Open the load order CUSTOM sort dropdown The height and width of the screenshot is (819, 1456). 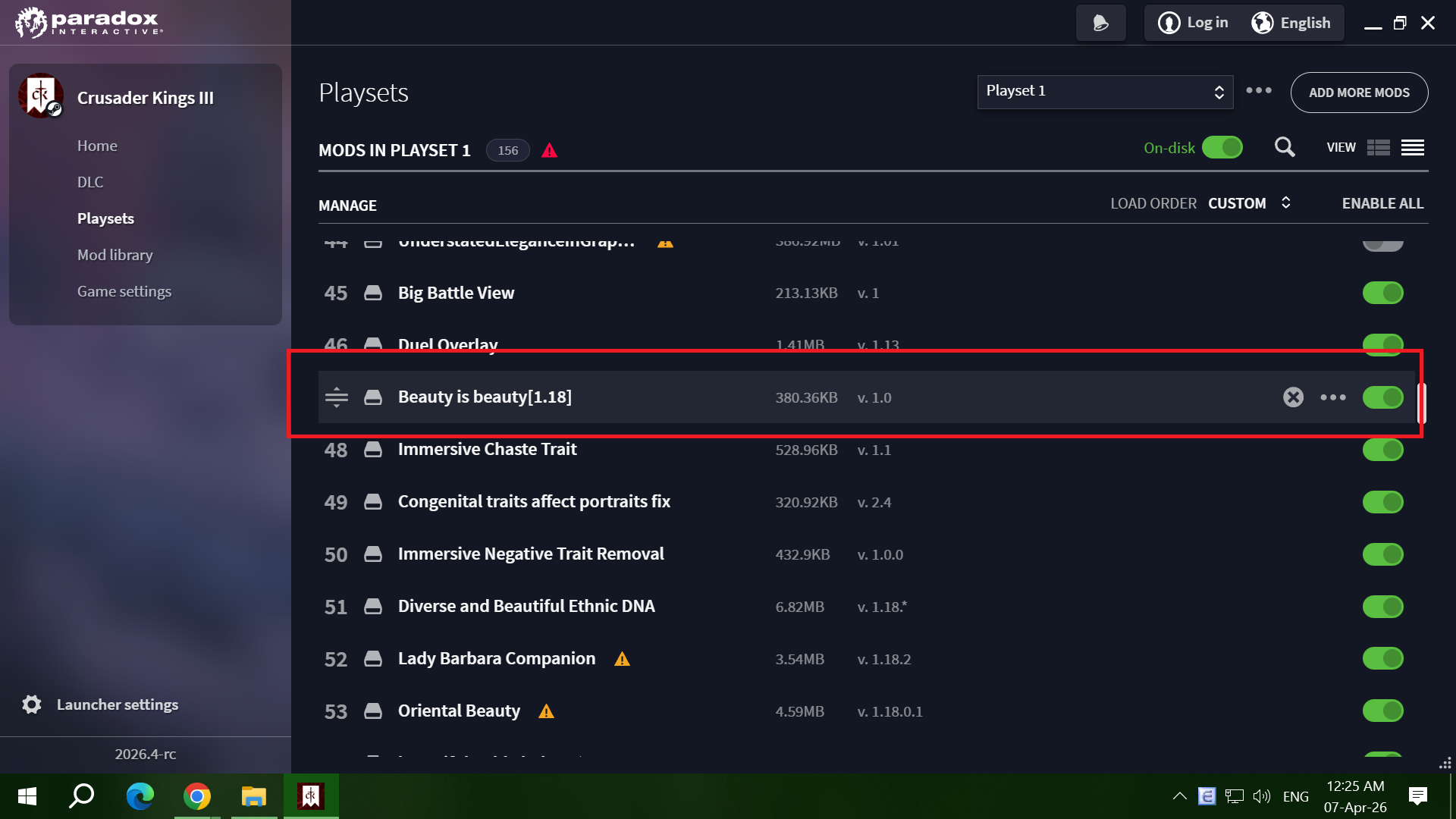point(1249,203)
